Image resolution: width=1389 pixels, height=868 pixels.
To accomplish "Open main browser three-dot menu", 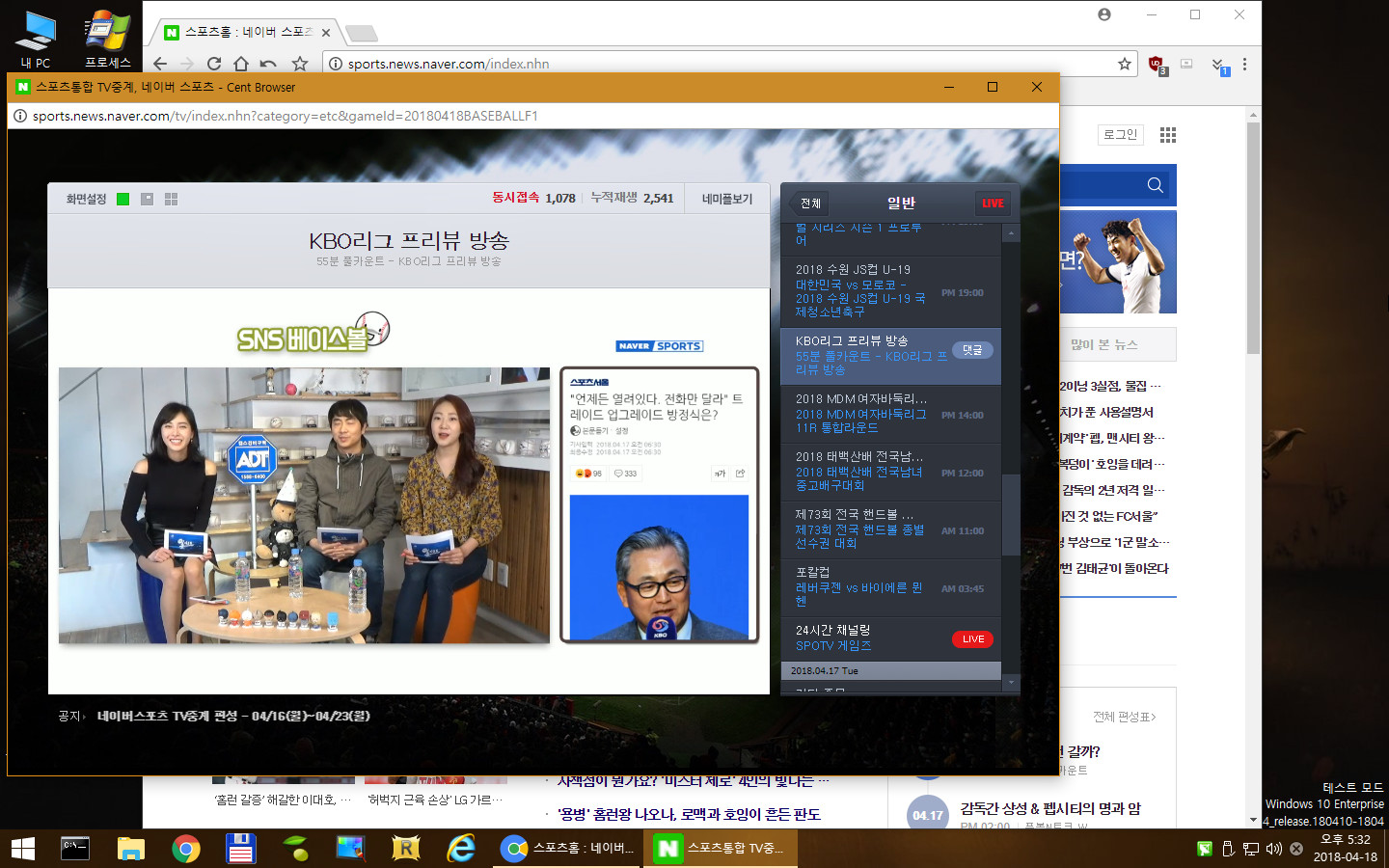I will click(1245, 64).
